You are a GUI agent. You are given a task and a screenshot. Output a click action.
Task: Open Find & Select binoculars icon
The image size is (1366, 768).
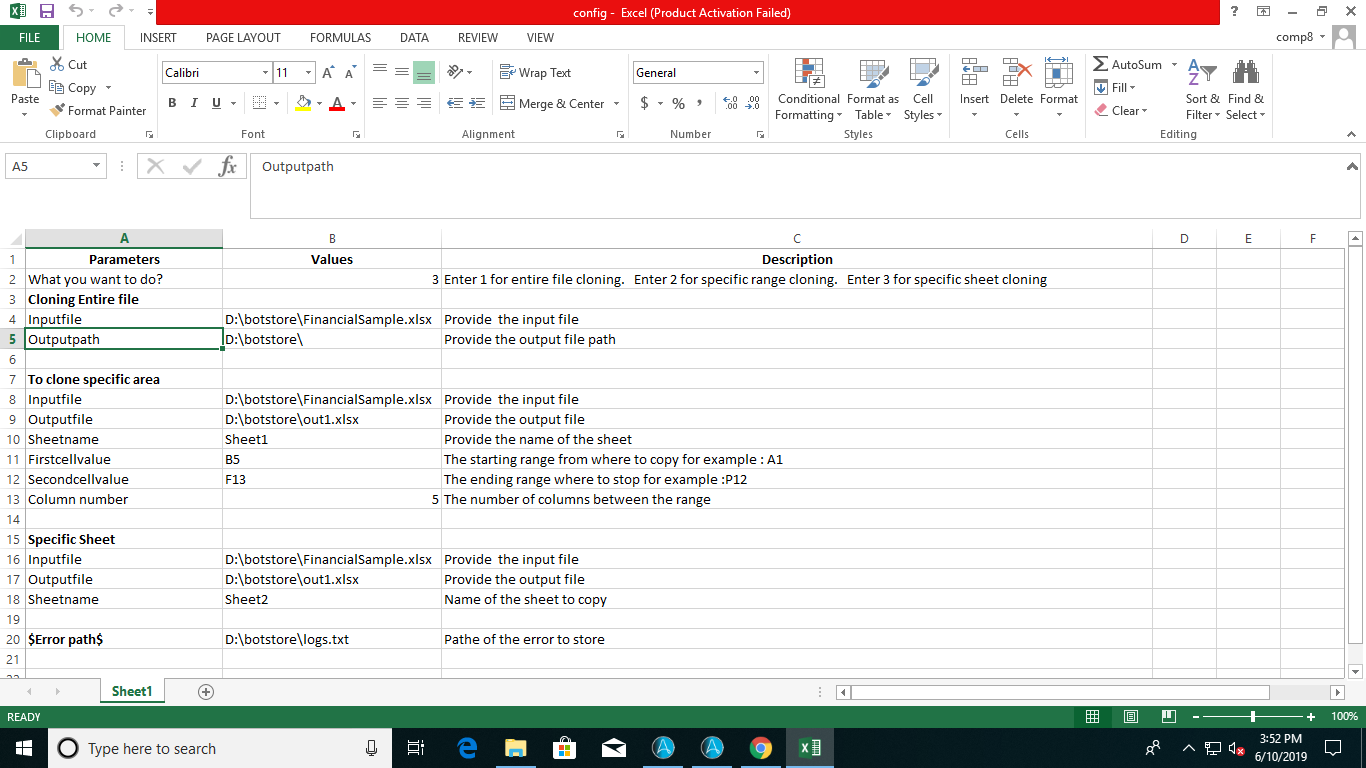1245,74
